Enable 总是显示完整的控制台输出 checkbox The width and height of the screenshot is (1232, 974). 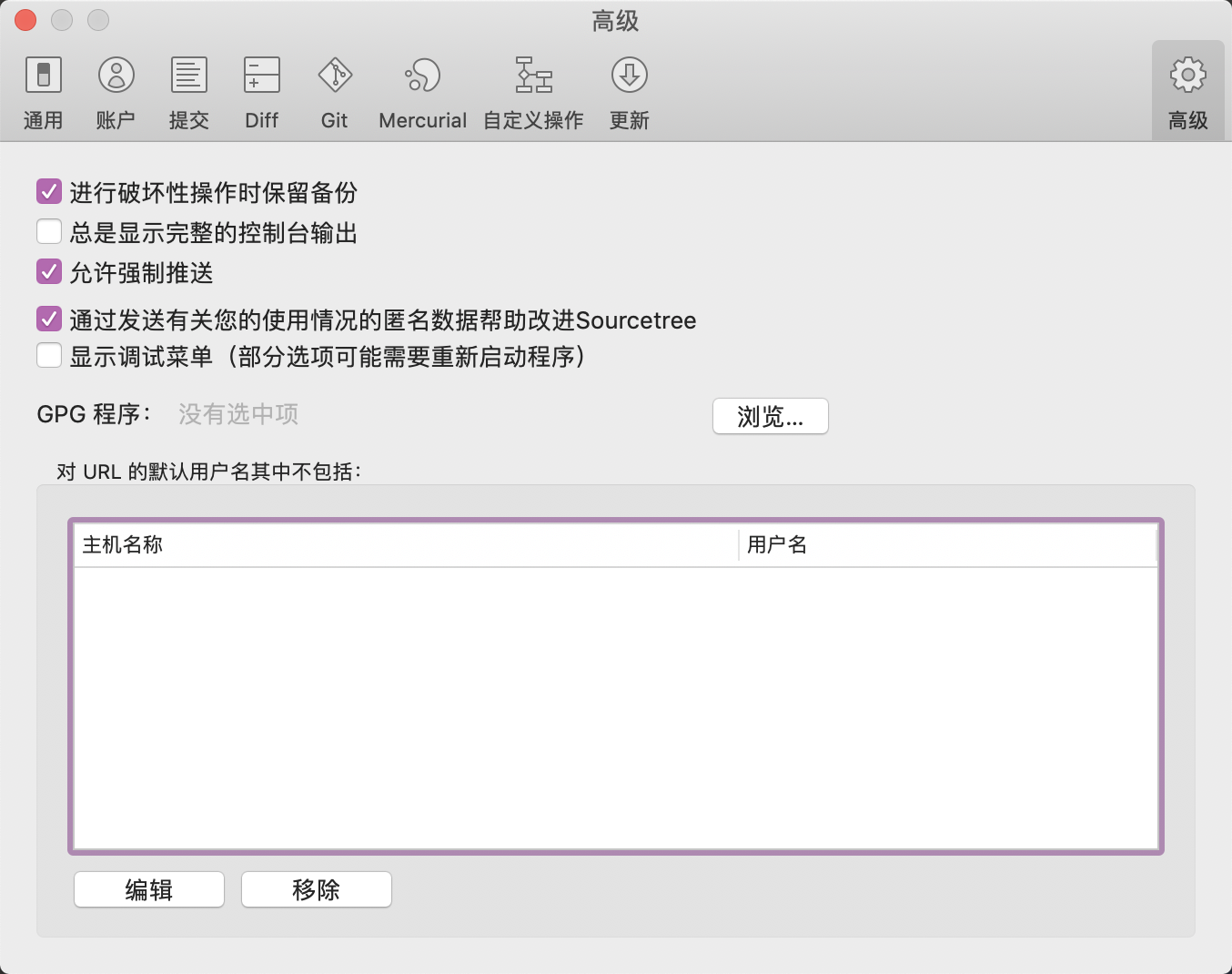(49, 232)
